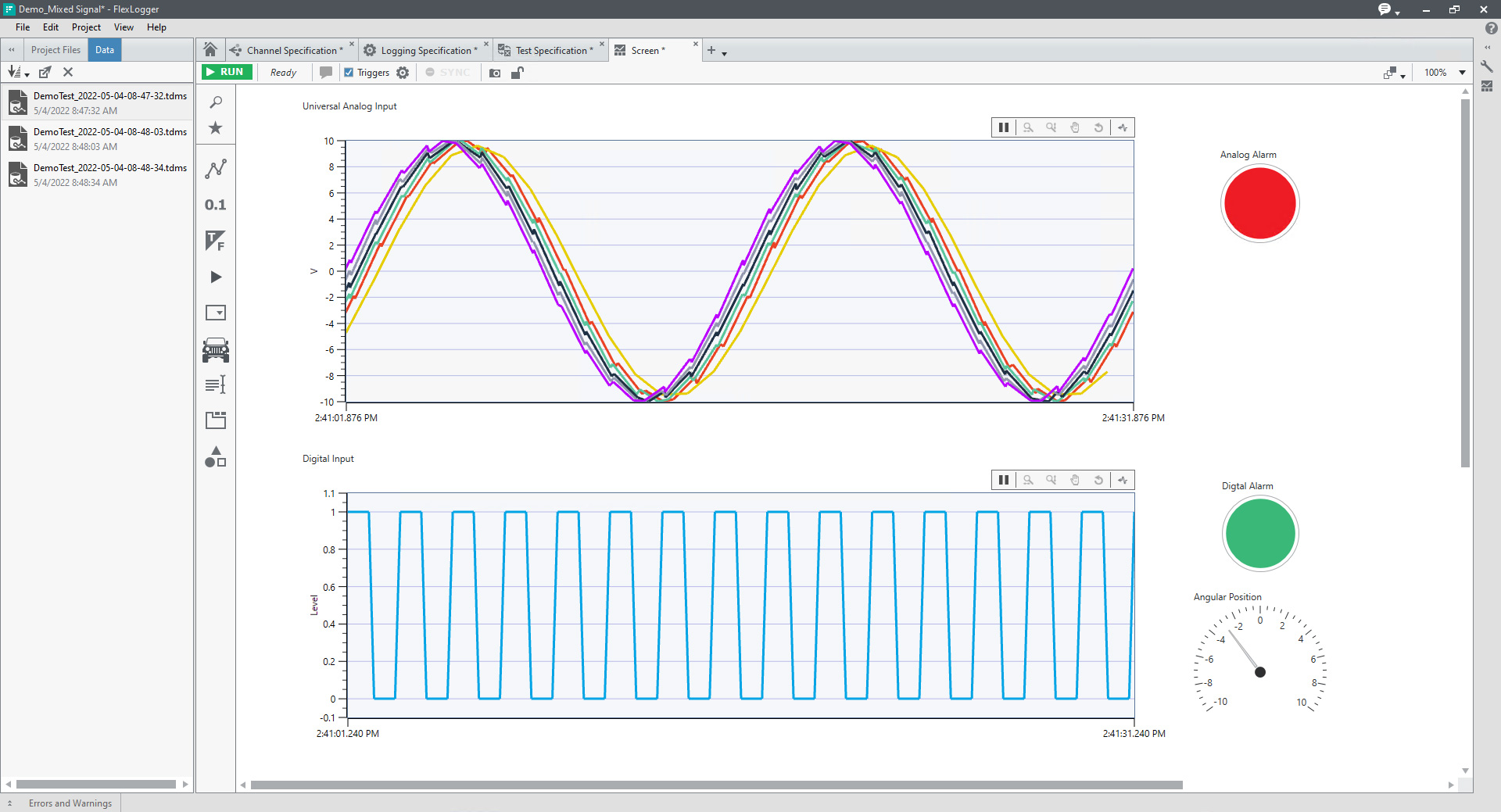Open the arrange objects dropdown
Viewport: 1501px width, 812px height.
click(1394, 73)
